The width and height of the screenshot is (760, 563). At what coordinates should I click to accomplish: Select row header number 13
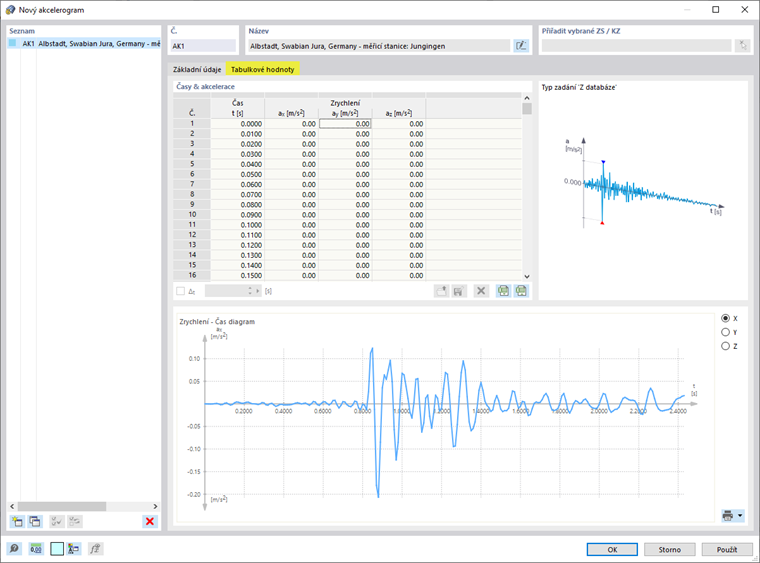tap(192, 245)
